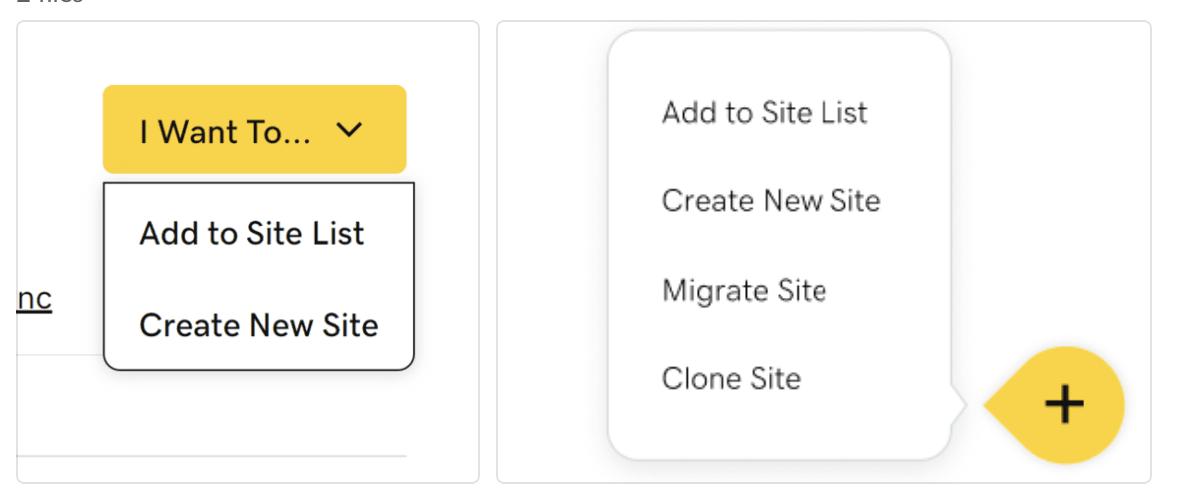Image resolution: width=1194 pixels, height=496 pixels.
Task: Collapse the I Want To menu via chevron
Action: (x=349, y=130)
